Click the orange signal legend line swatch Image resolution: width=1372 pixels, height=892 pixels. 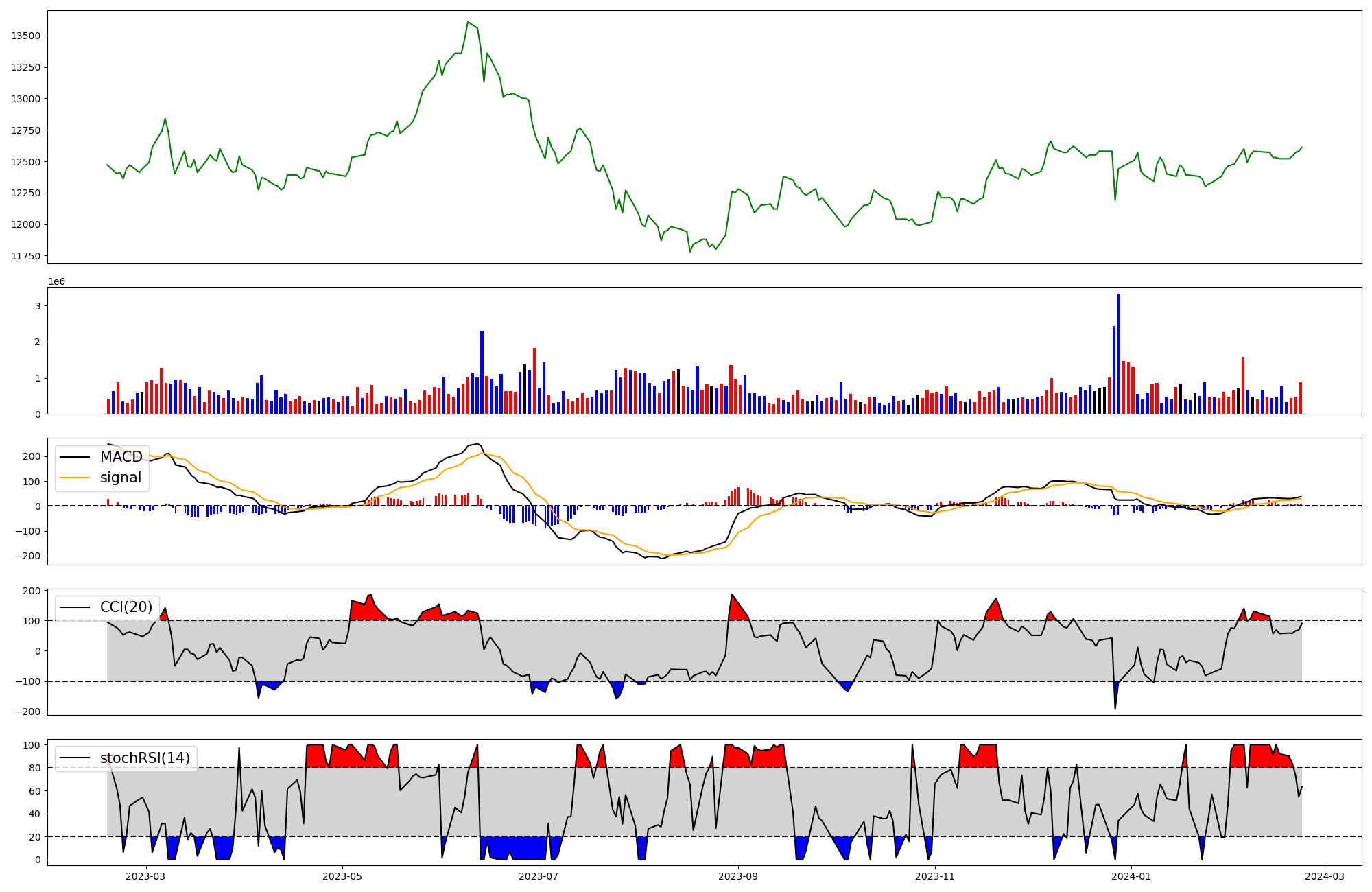click(x=75, y=478)
